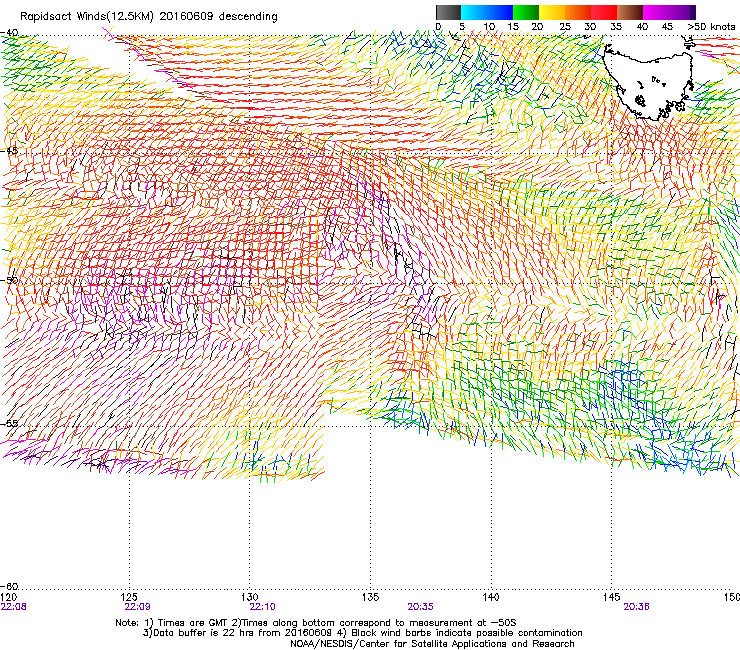Click the 'NOAA/NESDIS/Center for Satellite Applications and Research' credit
The width and height of the screenshot is (740, 650).
pos(432,644)
